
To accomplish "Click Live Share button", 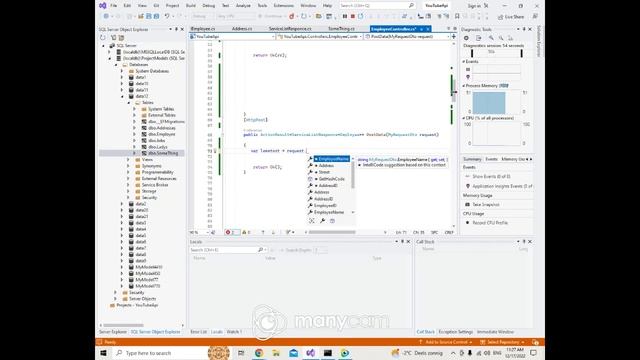I will pos(511,17).
